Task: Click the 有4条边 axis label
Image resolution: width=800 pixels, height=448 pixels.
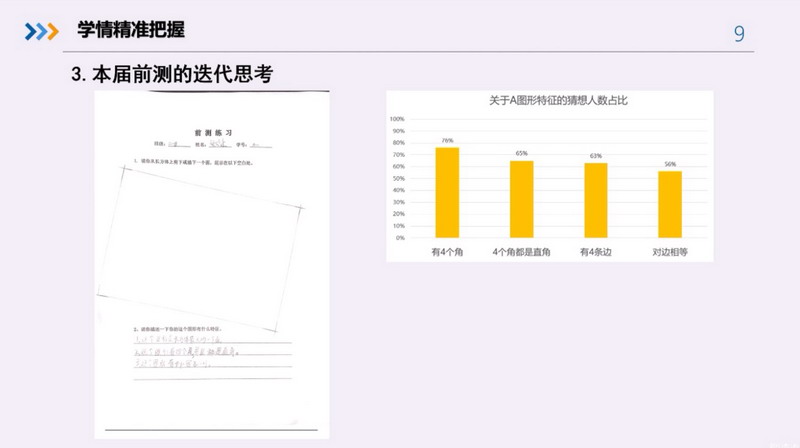Action: coord(596,251)
